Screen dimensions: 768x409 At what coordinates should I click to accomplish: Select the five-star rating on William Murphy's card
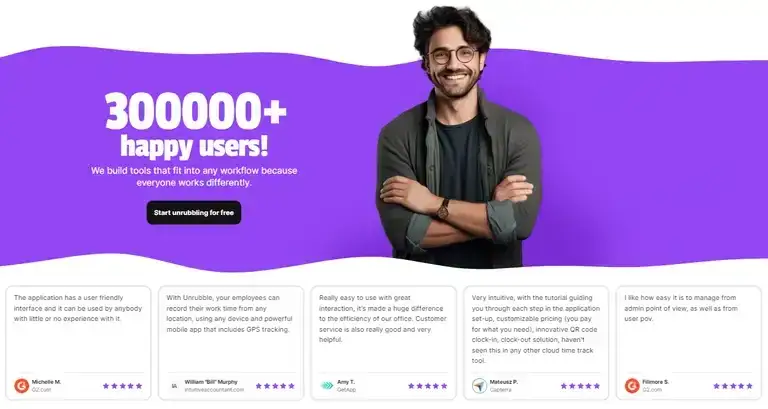275,386
